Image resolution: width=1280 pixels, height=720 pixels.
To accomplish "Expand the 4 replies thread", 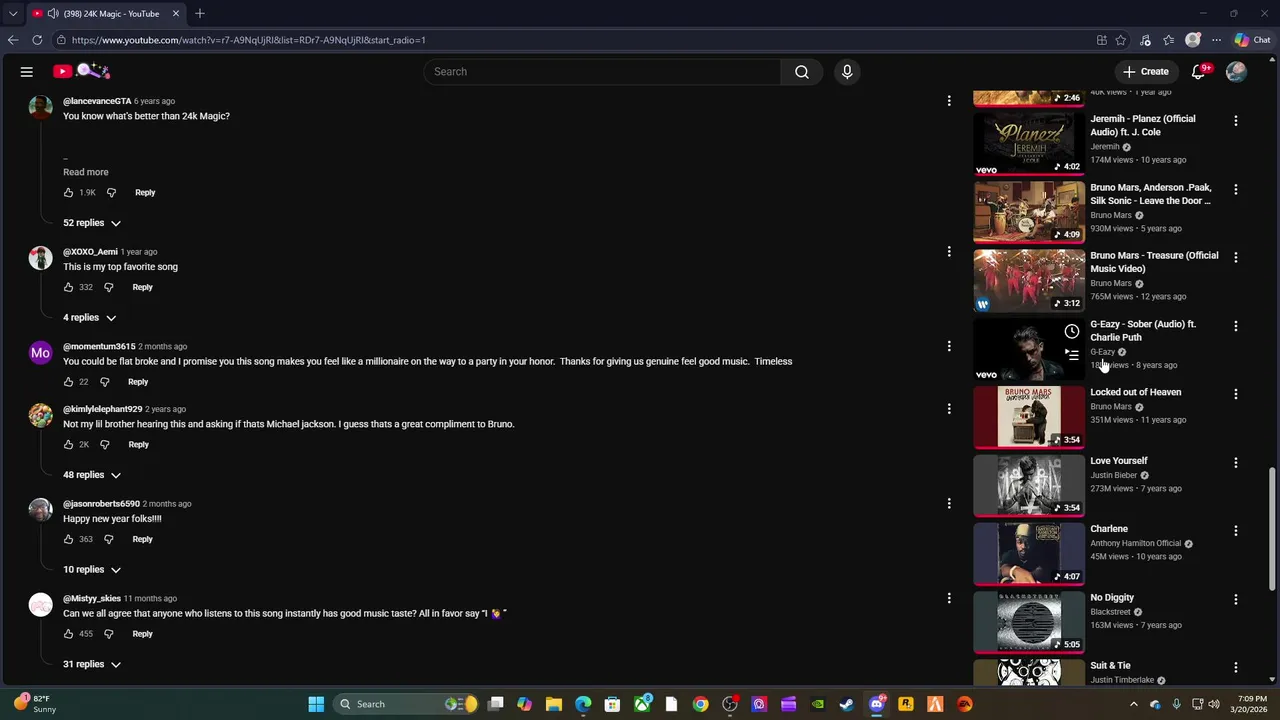I will (x=90, y=318).
